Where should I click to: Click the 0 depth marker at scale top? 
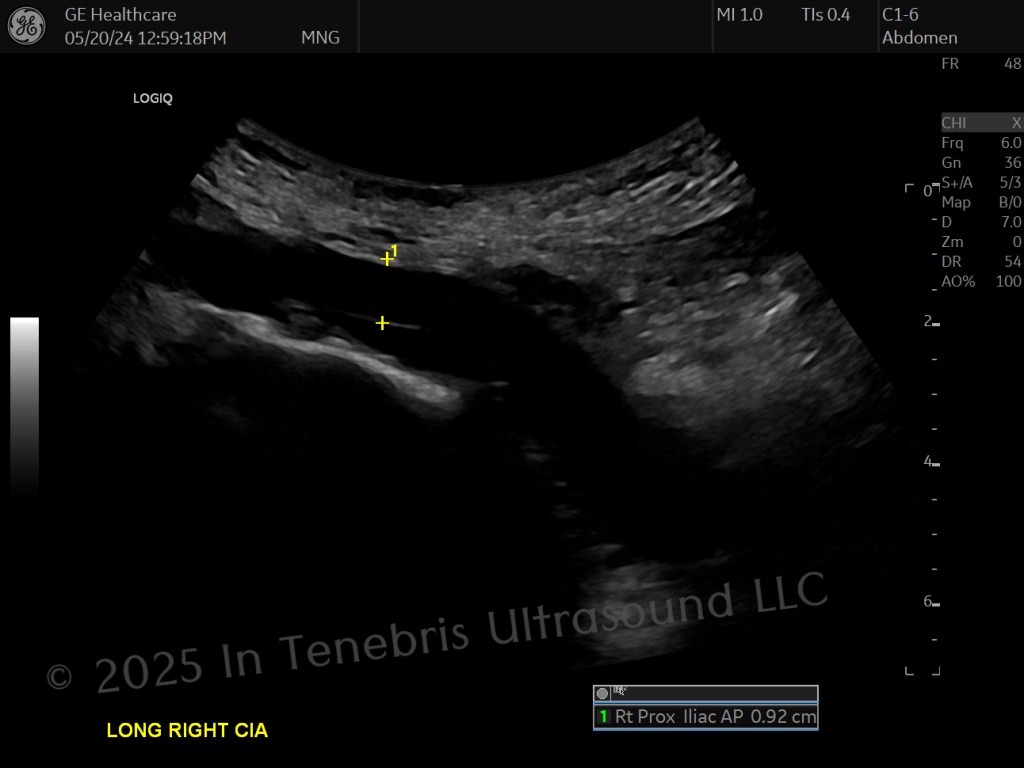click(x=927, y=191)
